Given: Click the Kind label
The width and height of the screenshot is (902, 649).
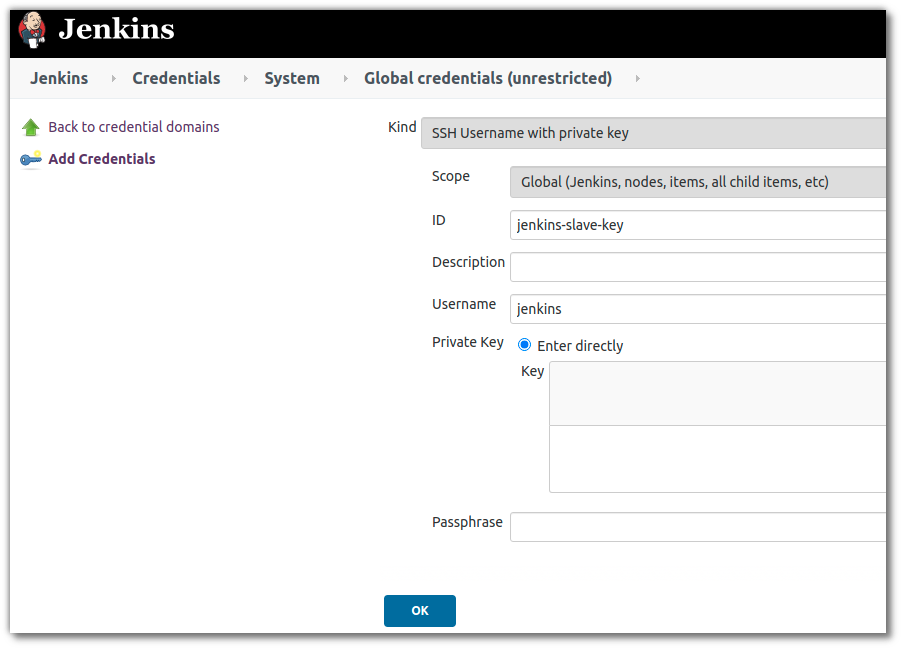Looking at the screenshot, I should [x=402, y=127].
